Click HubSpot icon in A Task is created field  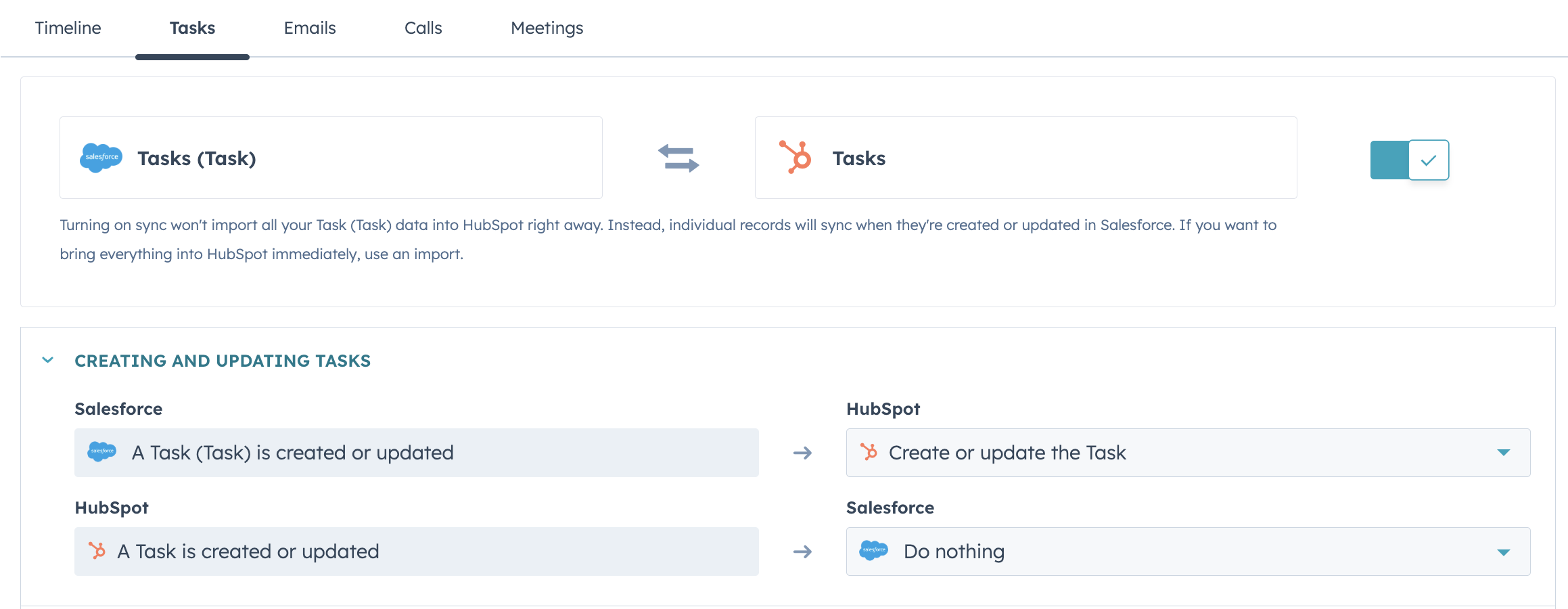click(97, 551)
